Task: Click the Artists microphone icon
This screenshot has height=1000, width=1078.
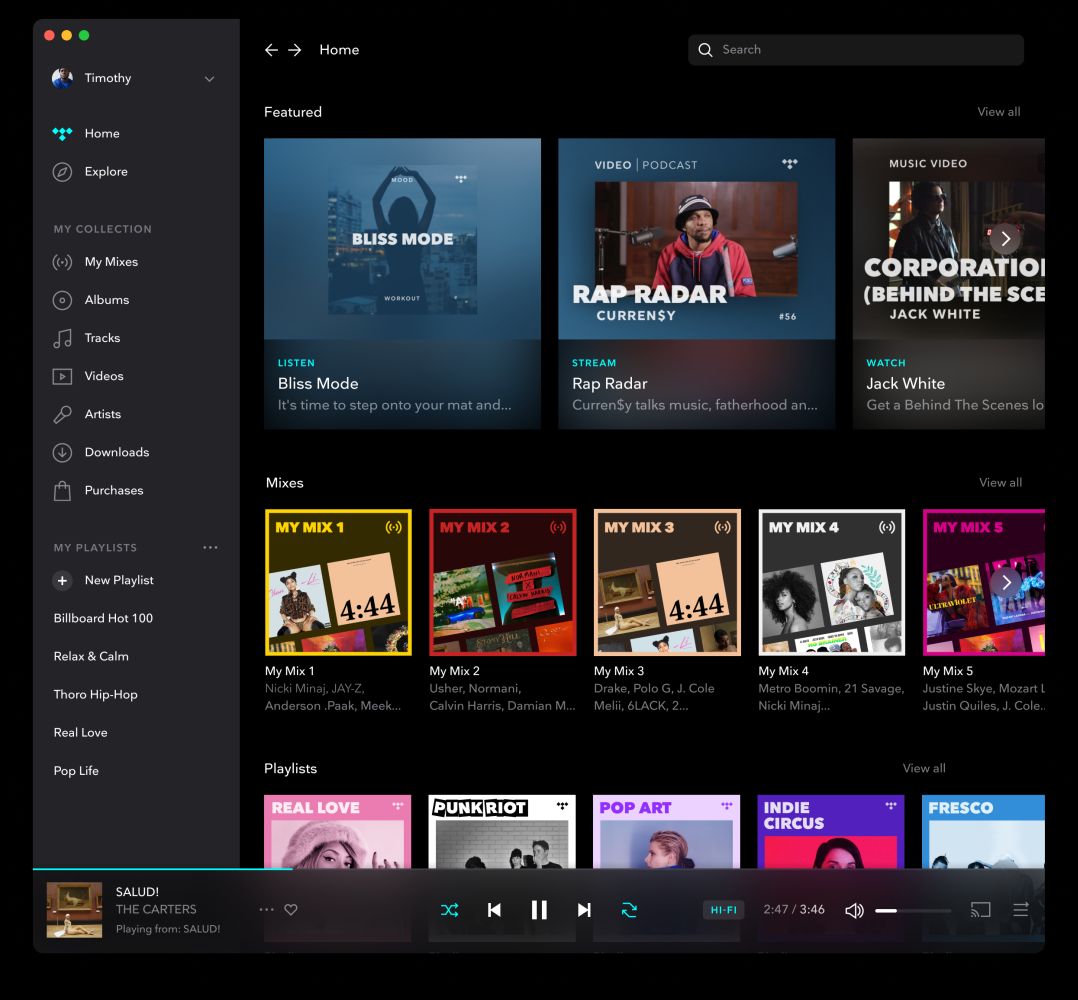Action: pos(62,414)
